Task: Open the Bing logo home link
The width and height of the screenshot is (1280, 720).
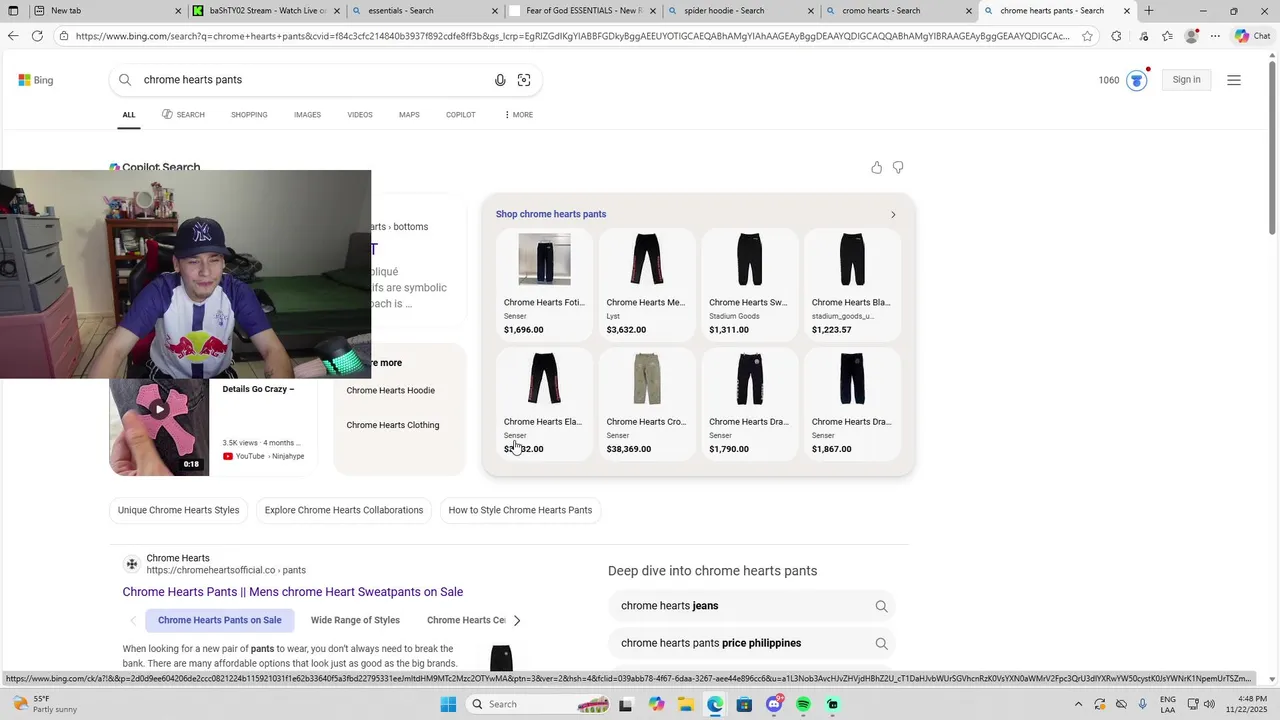Action: pyautogui.click(x=36, y=80)
